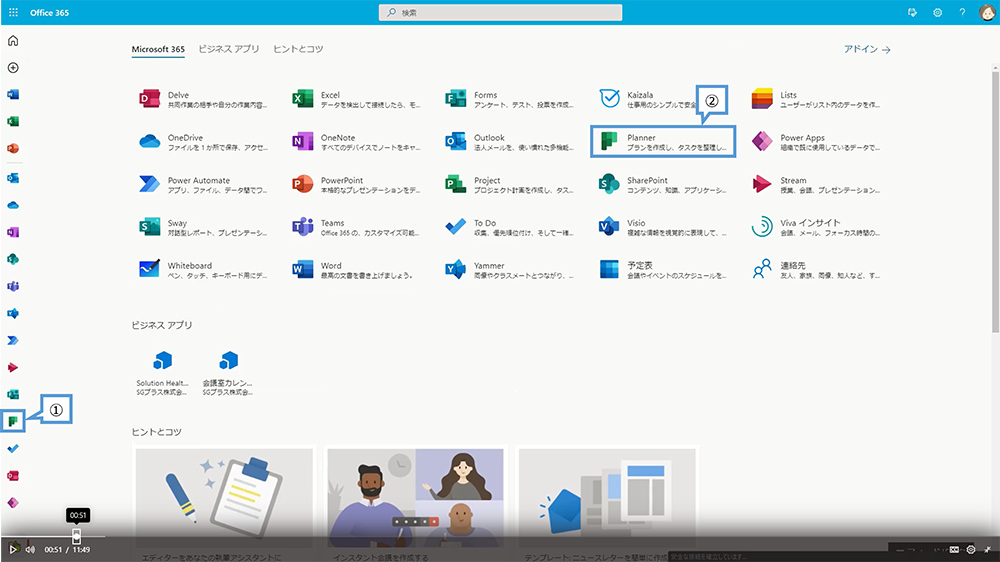Open PowerPoint from the left sidebar
The image size is (1000, 562).
(13, 148)
